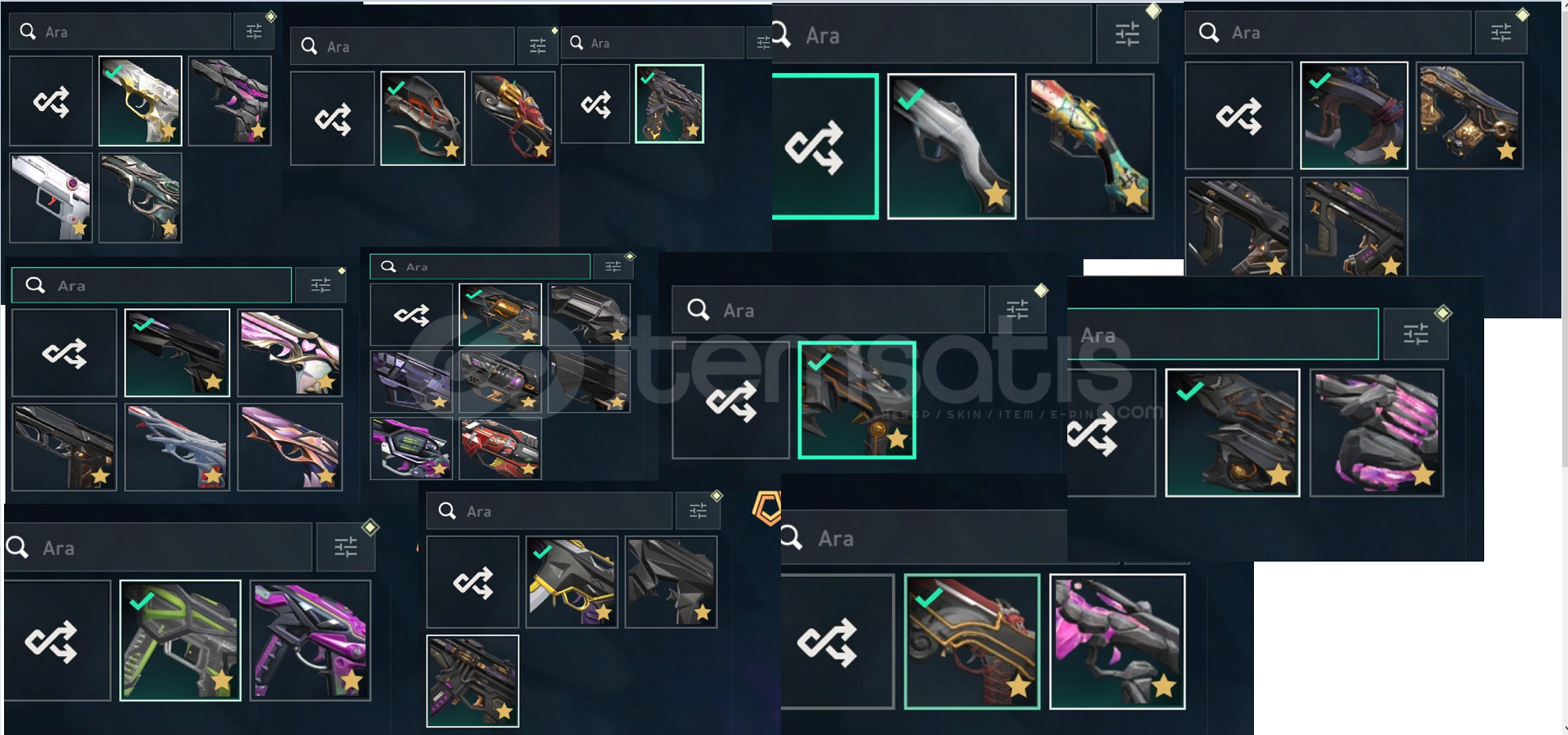
Task: Click the large Ara search field in the top center
Action: coord(932,35)
